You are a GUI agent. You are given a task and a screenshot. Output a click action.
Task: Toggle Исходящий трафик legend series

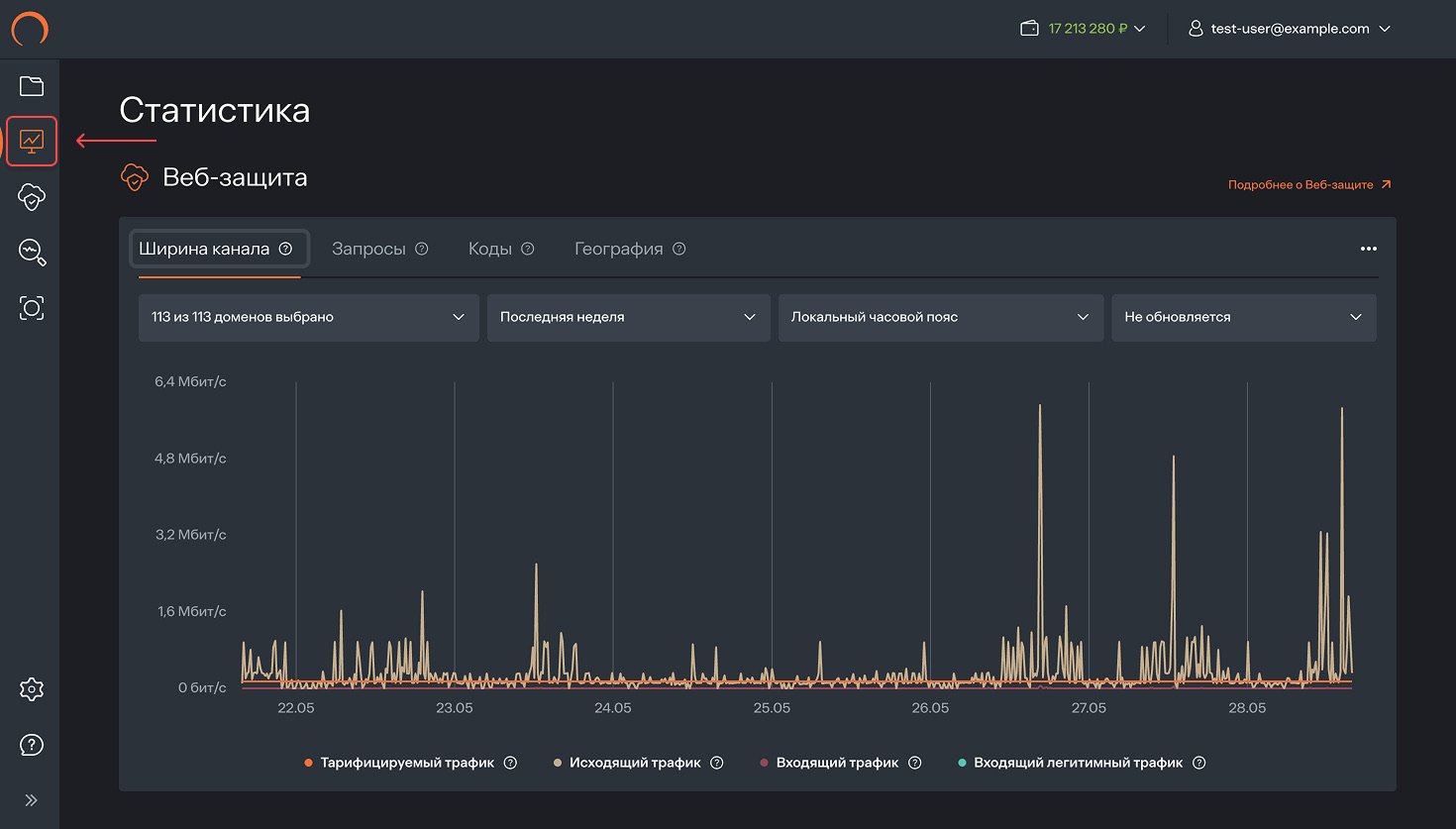(634, 763)
